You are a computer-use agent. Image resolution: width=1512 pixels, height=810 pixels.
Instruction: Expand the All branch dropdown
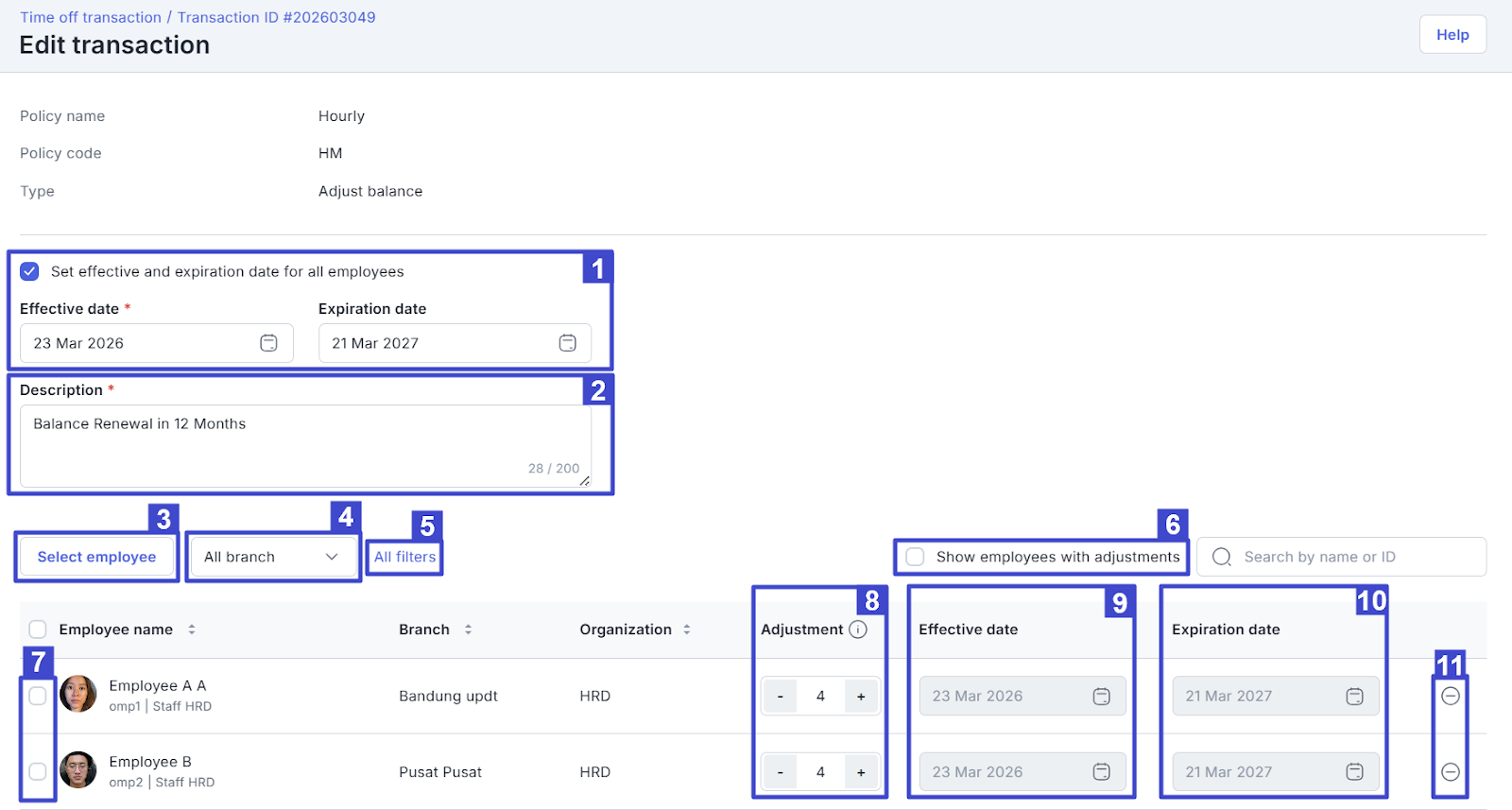(272, 557)
